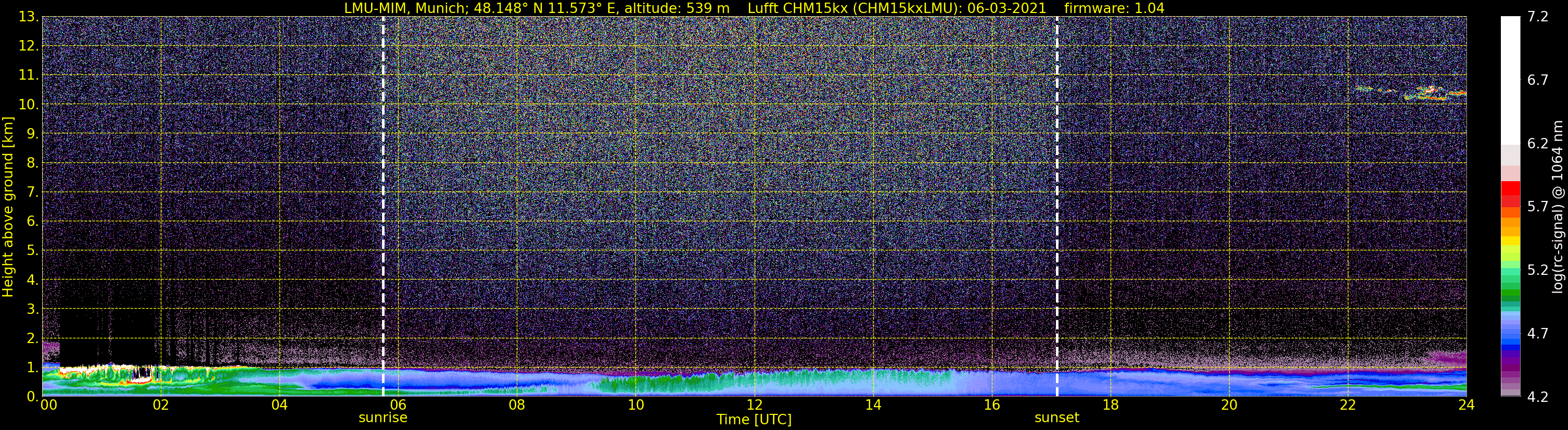Click the white dashed sunset marker line
Image resolution: width=1568 pixels, height=430 pixels.
click(x=1056, y=207)
